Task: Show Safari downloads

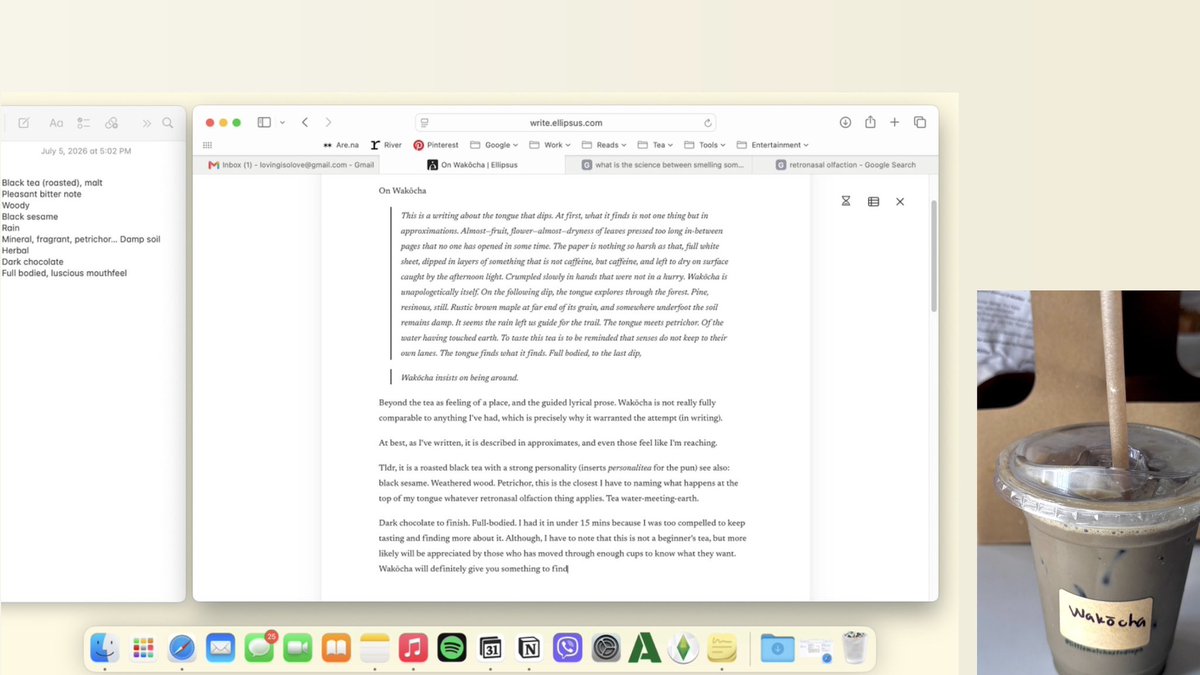Action: tap(845, 122)
